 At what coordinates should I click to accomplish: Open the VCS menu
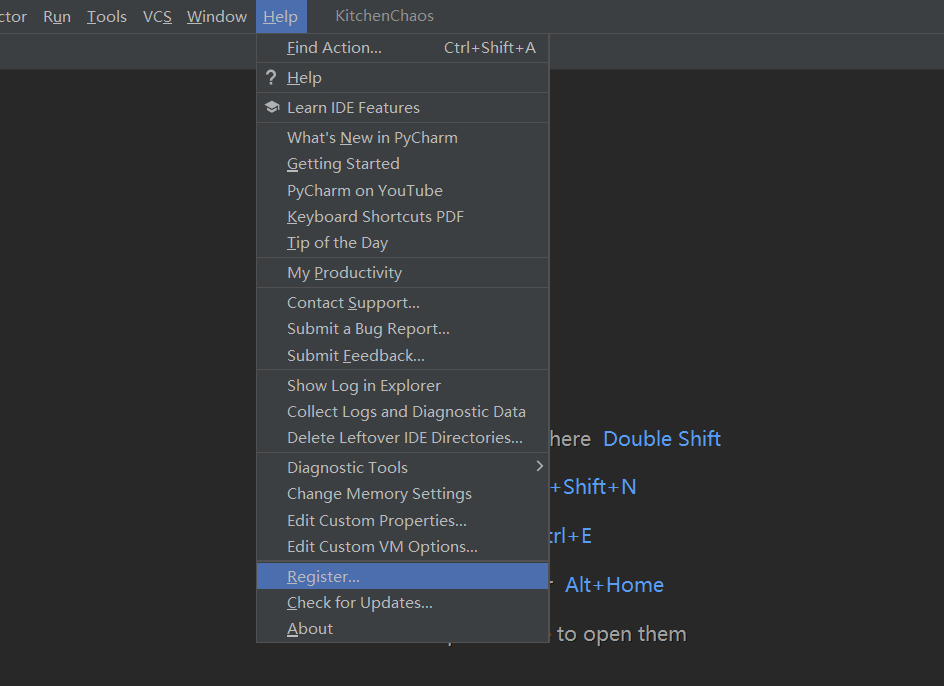click(157, 16)
